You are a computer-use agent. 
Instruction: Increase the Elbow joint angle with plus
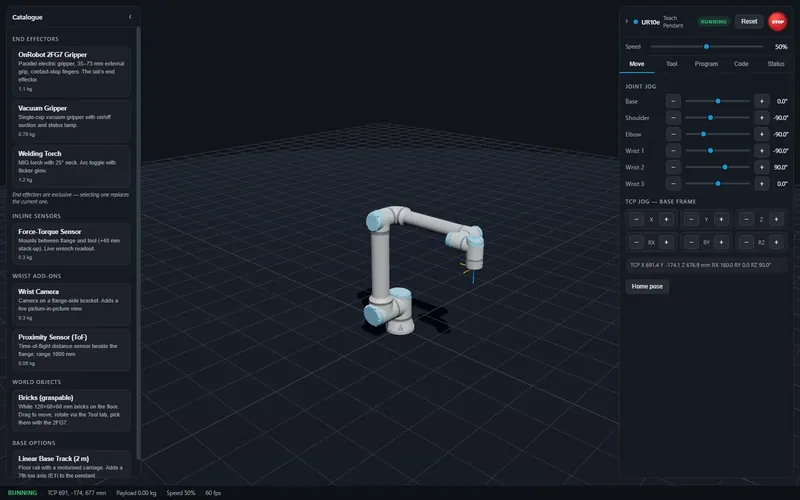tap(762, 134)
